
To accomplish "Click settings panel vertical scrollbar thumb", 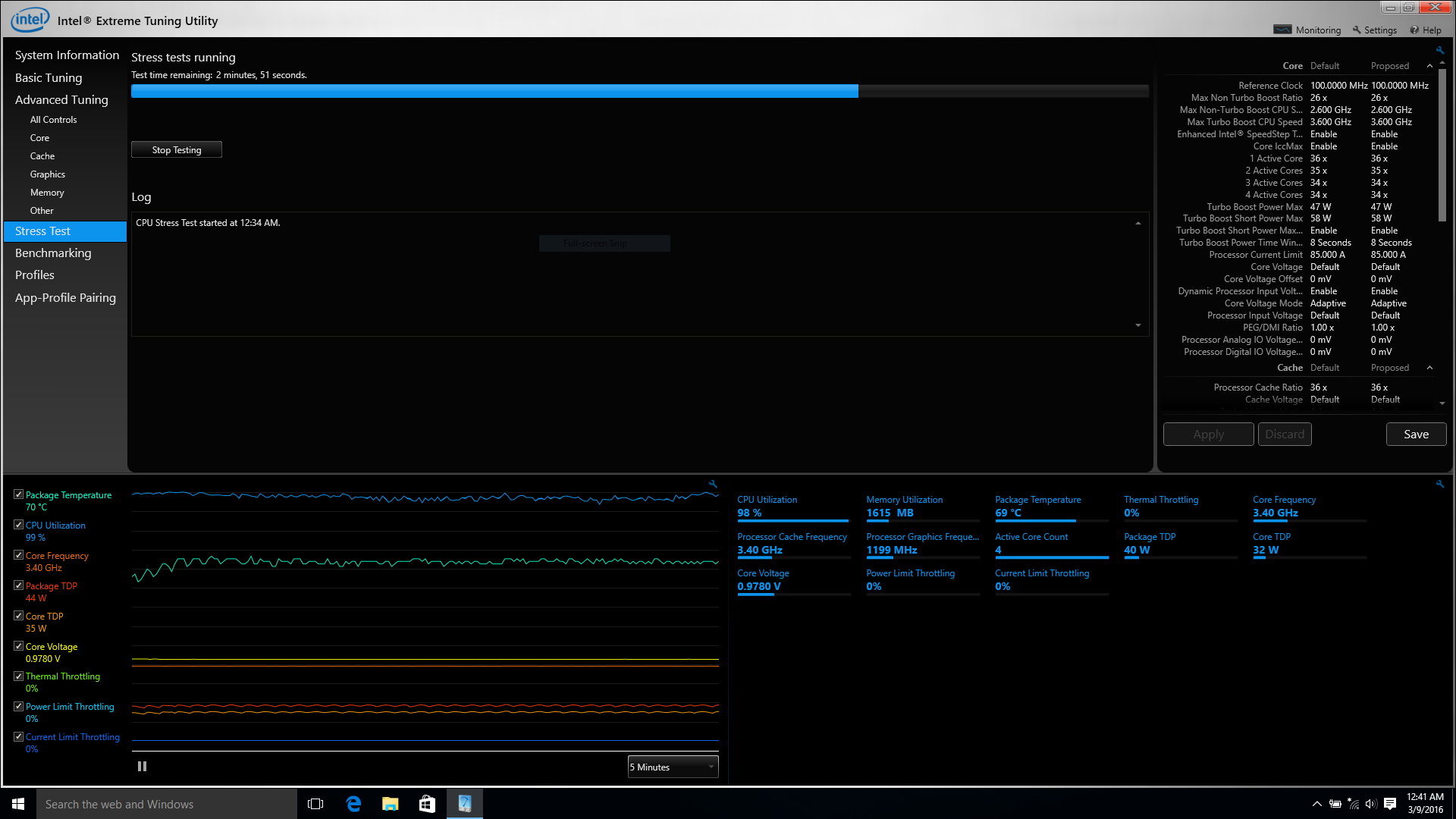I will pos(1442,144).
